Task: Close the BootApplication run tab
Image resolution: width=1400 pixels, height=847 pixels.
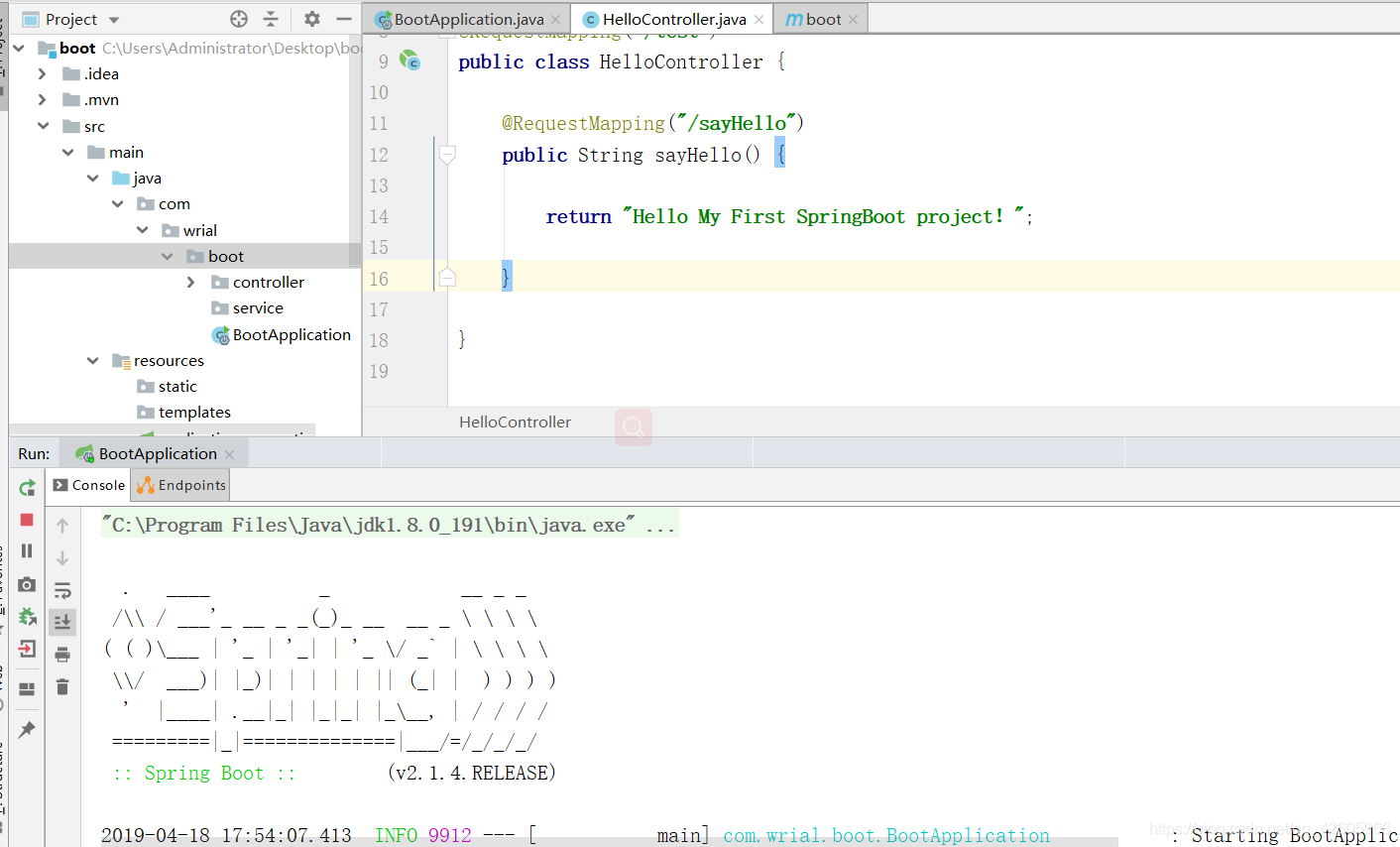Action: tap(230, 454)
